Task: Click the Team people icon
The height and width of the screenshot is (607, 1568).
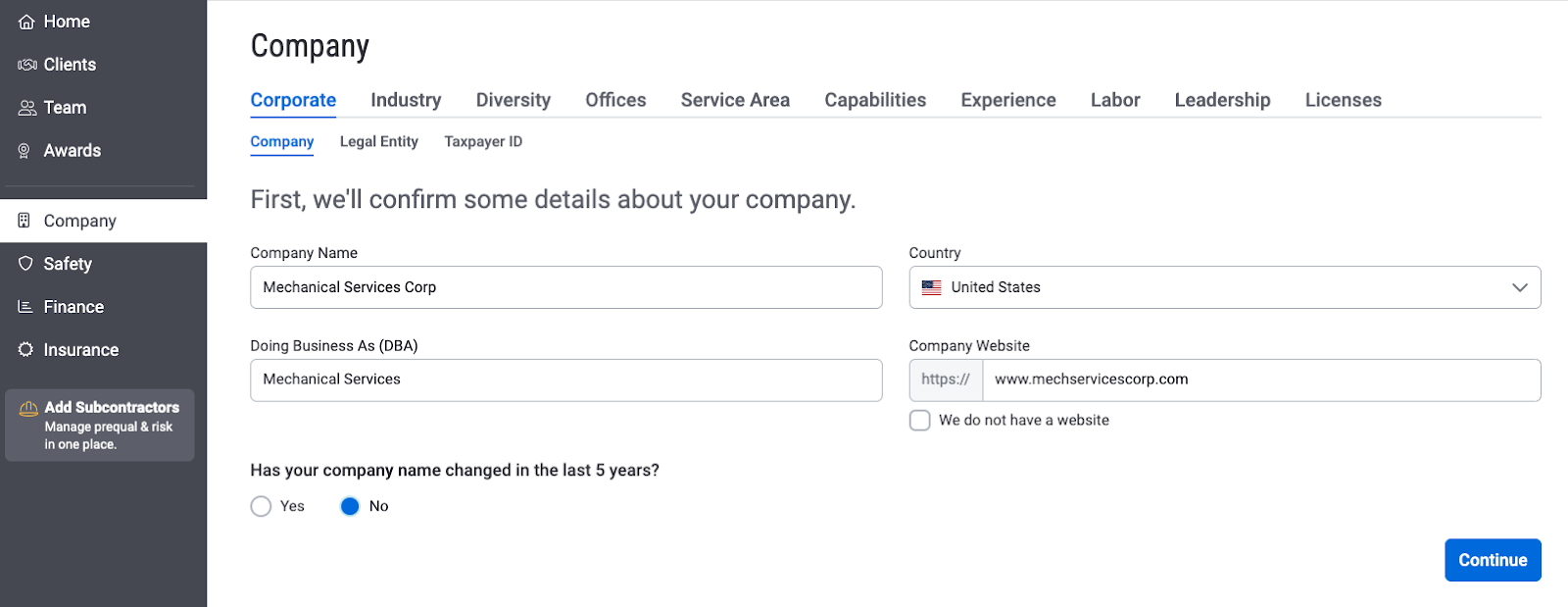Action: click(26, 108)
